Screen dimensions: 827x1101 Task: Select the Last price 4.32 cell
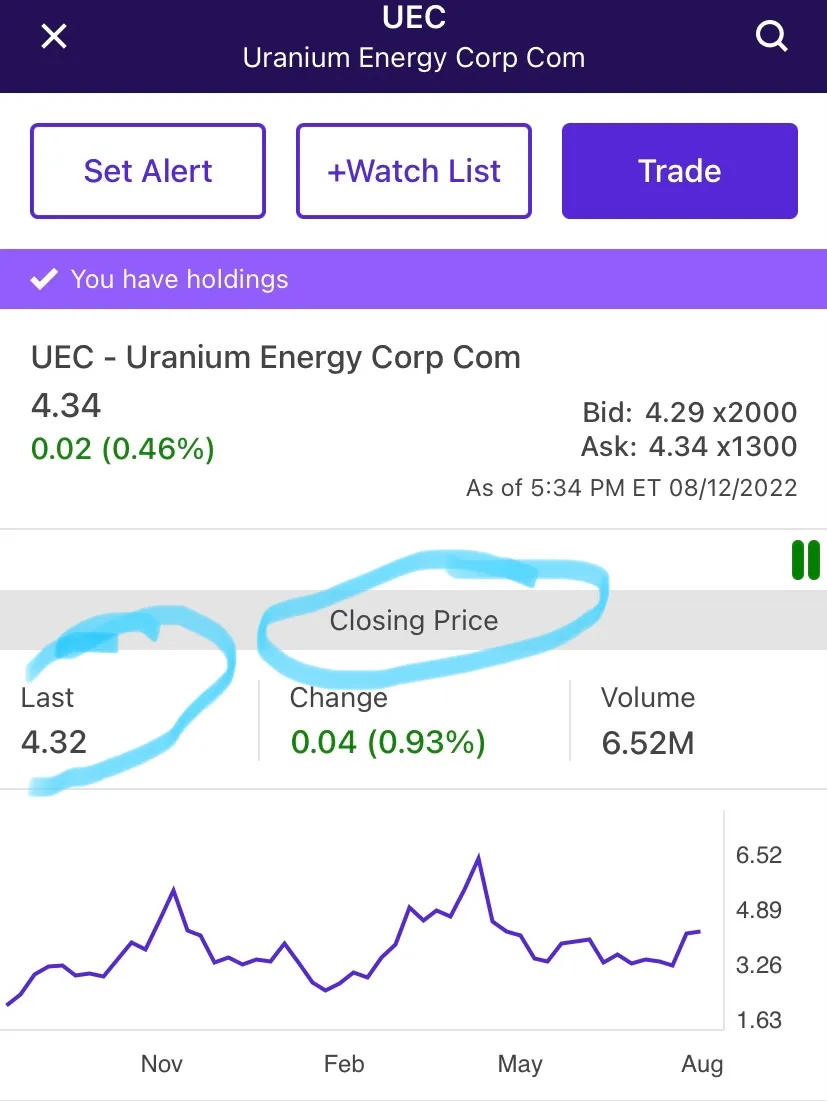pyautogui.click(x=129, y=720)
